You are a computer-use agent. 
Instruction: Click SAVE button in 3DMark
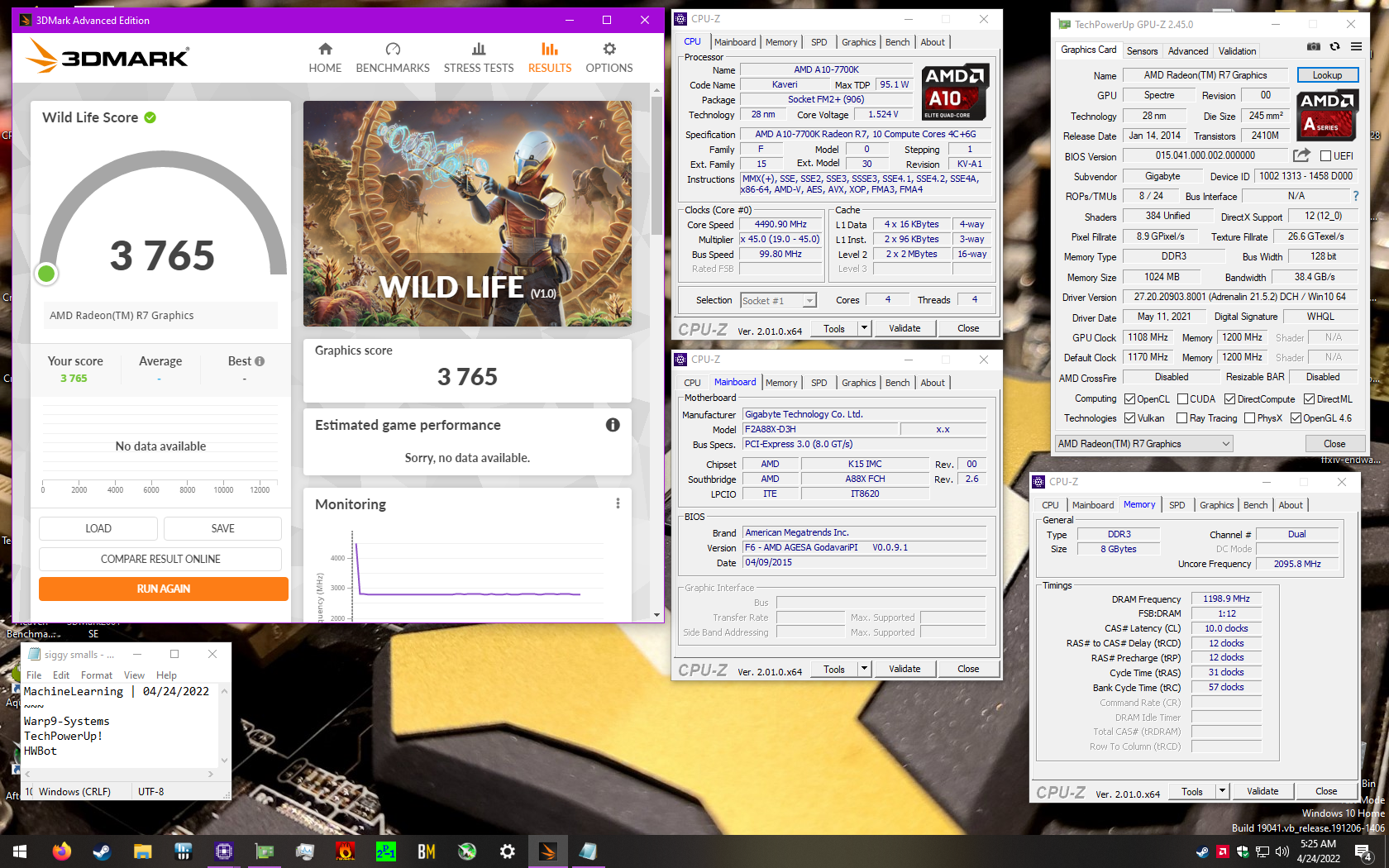(222, 528)
